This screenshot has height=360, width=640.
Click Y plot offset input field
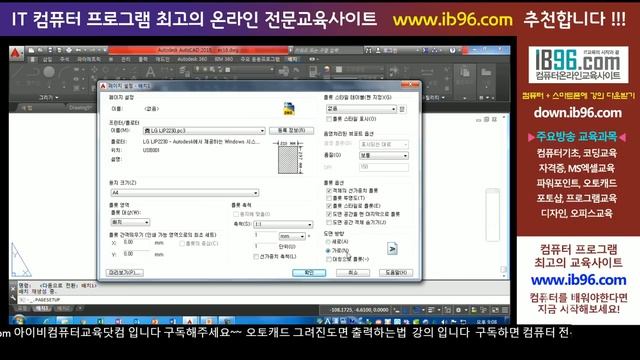click(x=136, y=254)
